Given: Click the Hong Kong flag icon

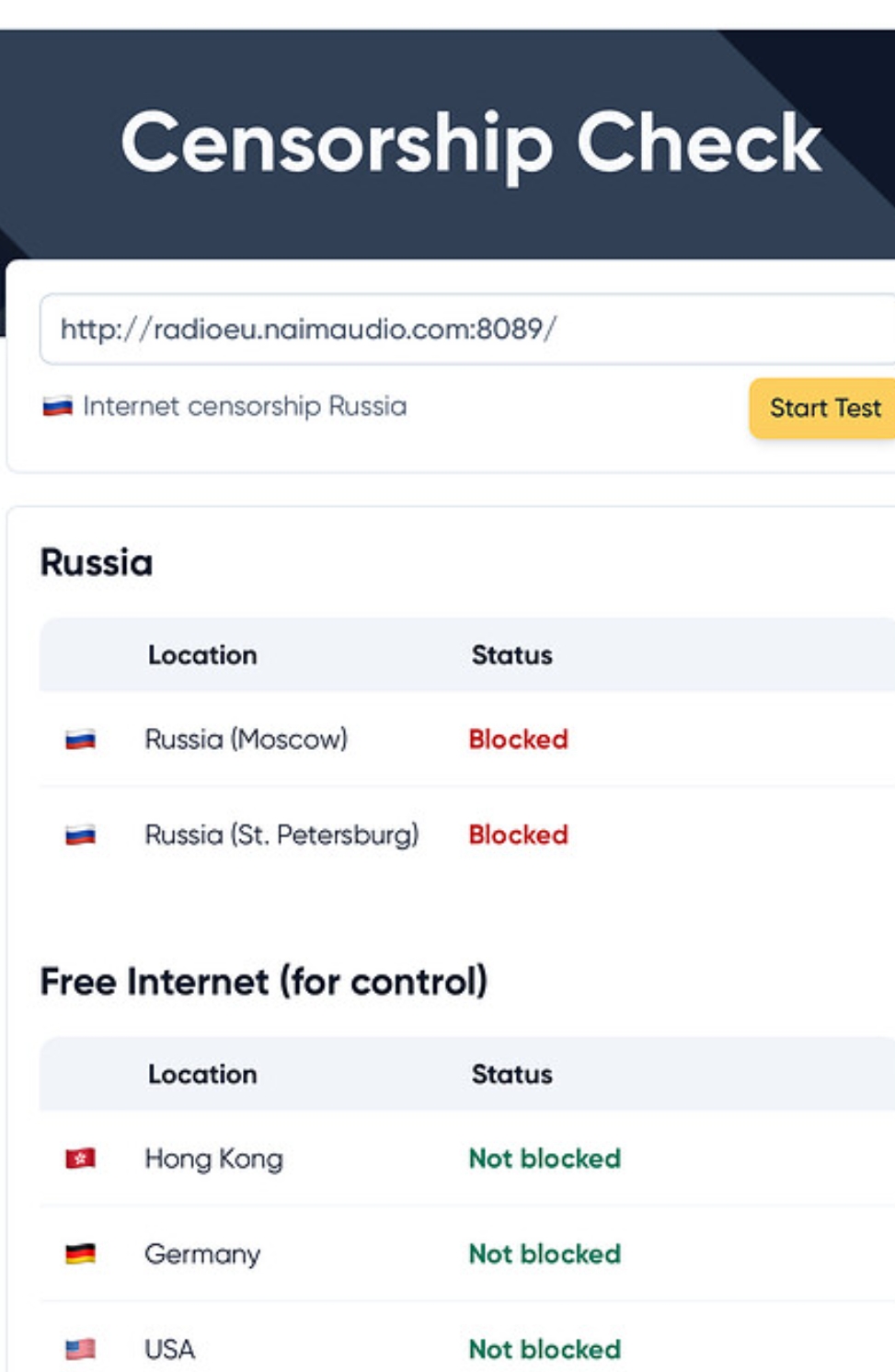Looking at the screenshot, I should pos(81,1159).
